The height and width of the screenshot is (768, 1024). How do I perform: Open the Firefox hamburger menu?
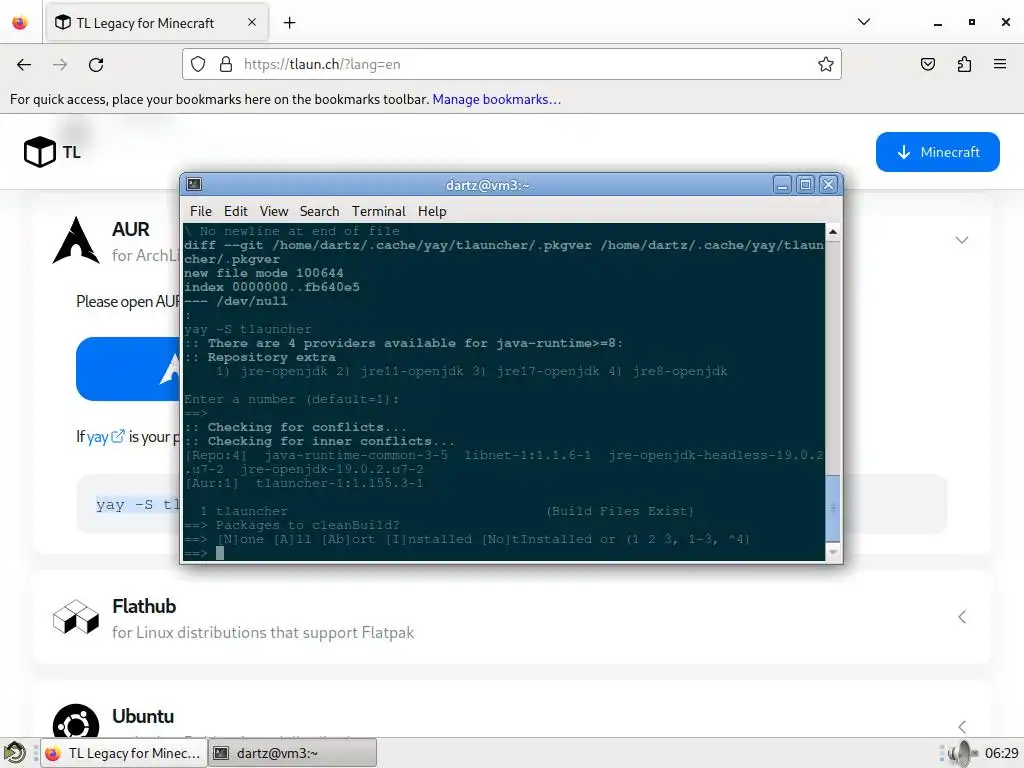[x=1000, y=64]
